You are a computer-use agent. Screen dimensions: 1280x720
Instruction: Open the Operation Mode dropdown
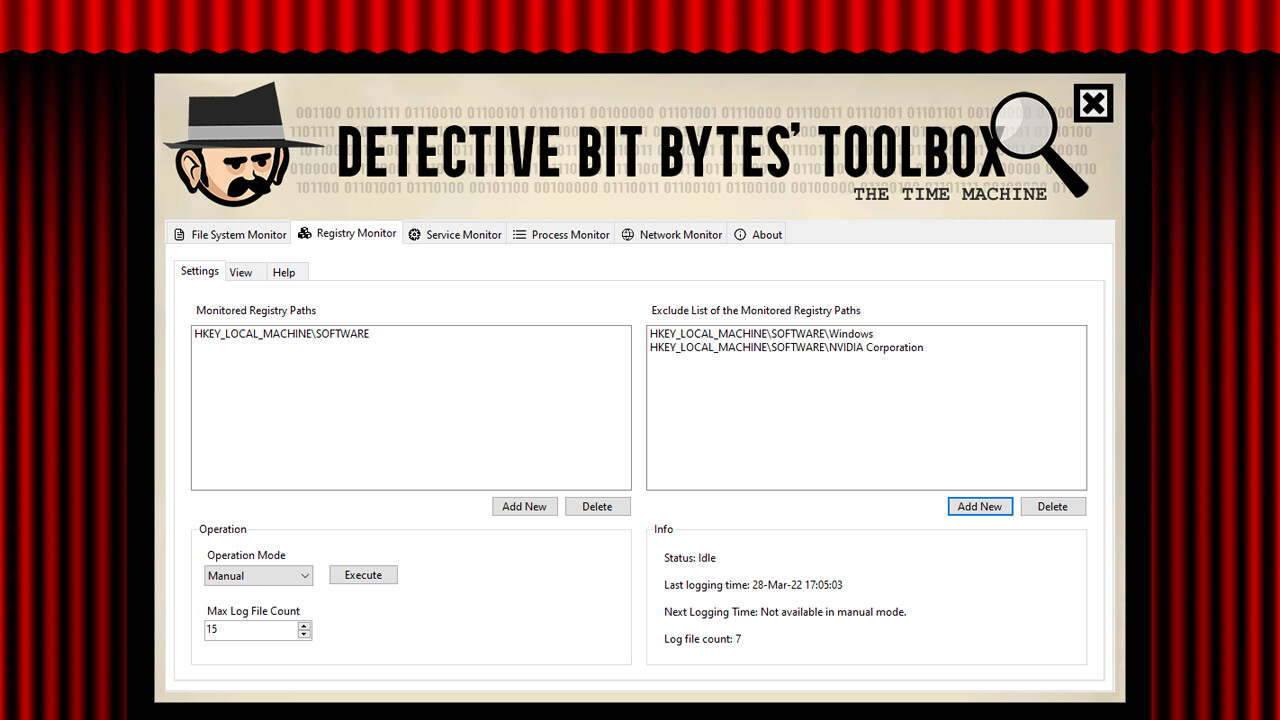point(258,575)
